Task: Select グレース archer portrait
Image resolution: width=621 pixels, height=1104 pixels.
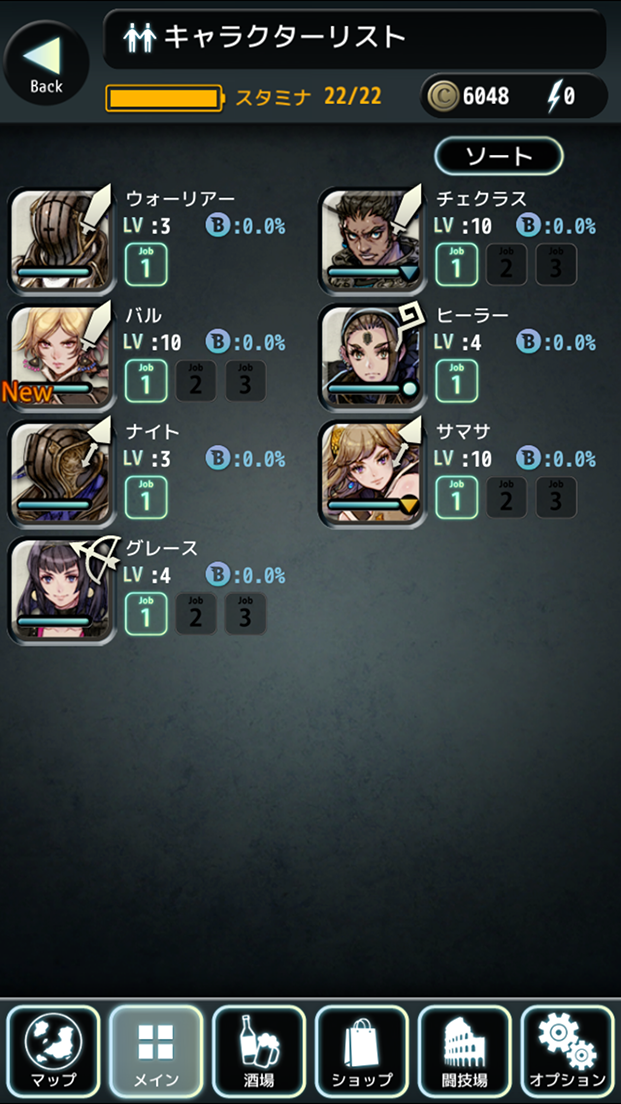Action: tap(61, 591)
